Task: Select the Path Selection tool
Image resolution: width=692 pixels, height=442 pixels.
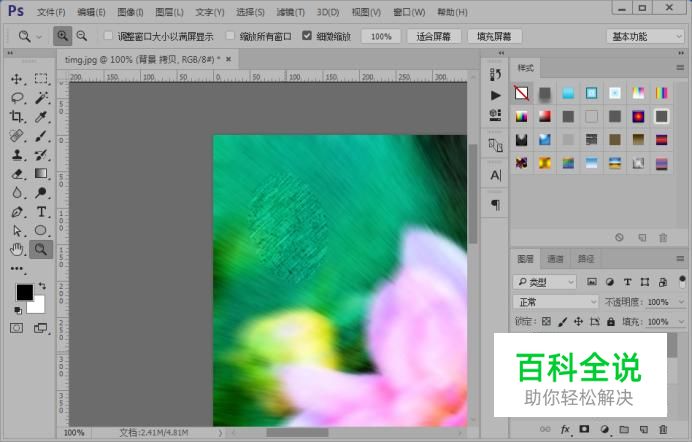Action: pyautogui.click(x=17, y=230)
